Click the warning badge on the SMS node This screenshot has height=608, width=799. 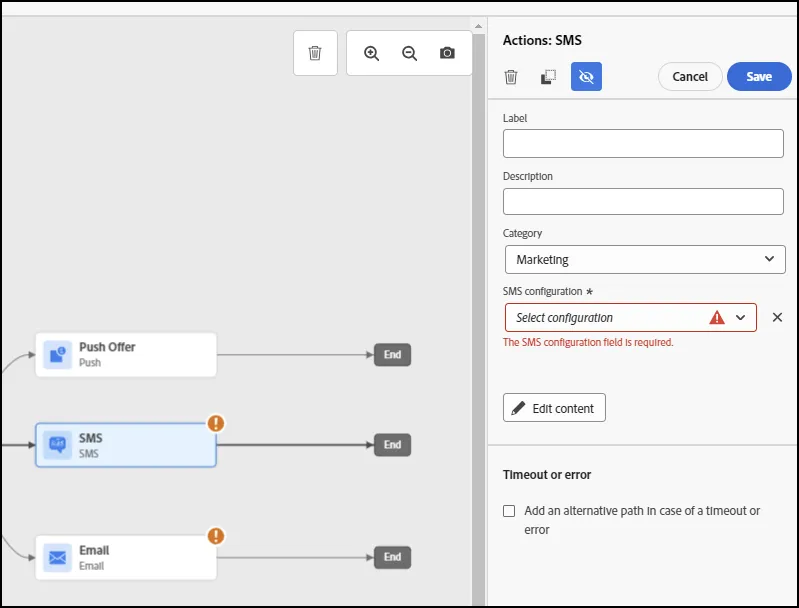point(216,423)
